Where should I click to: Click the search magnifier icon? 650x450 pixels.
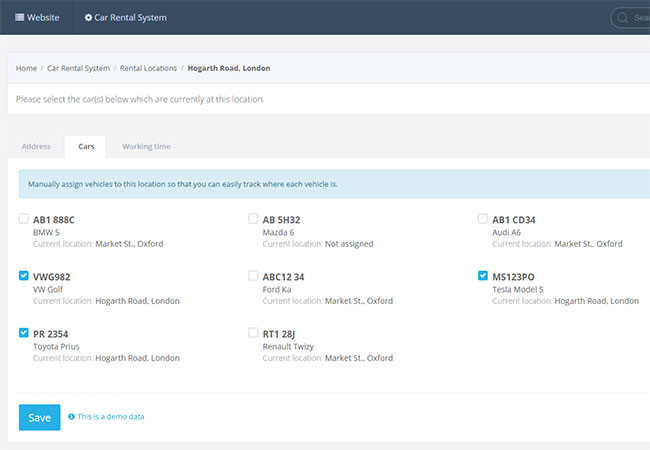coord(622,18)
